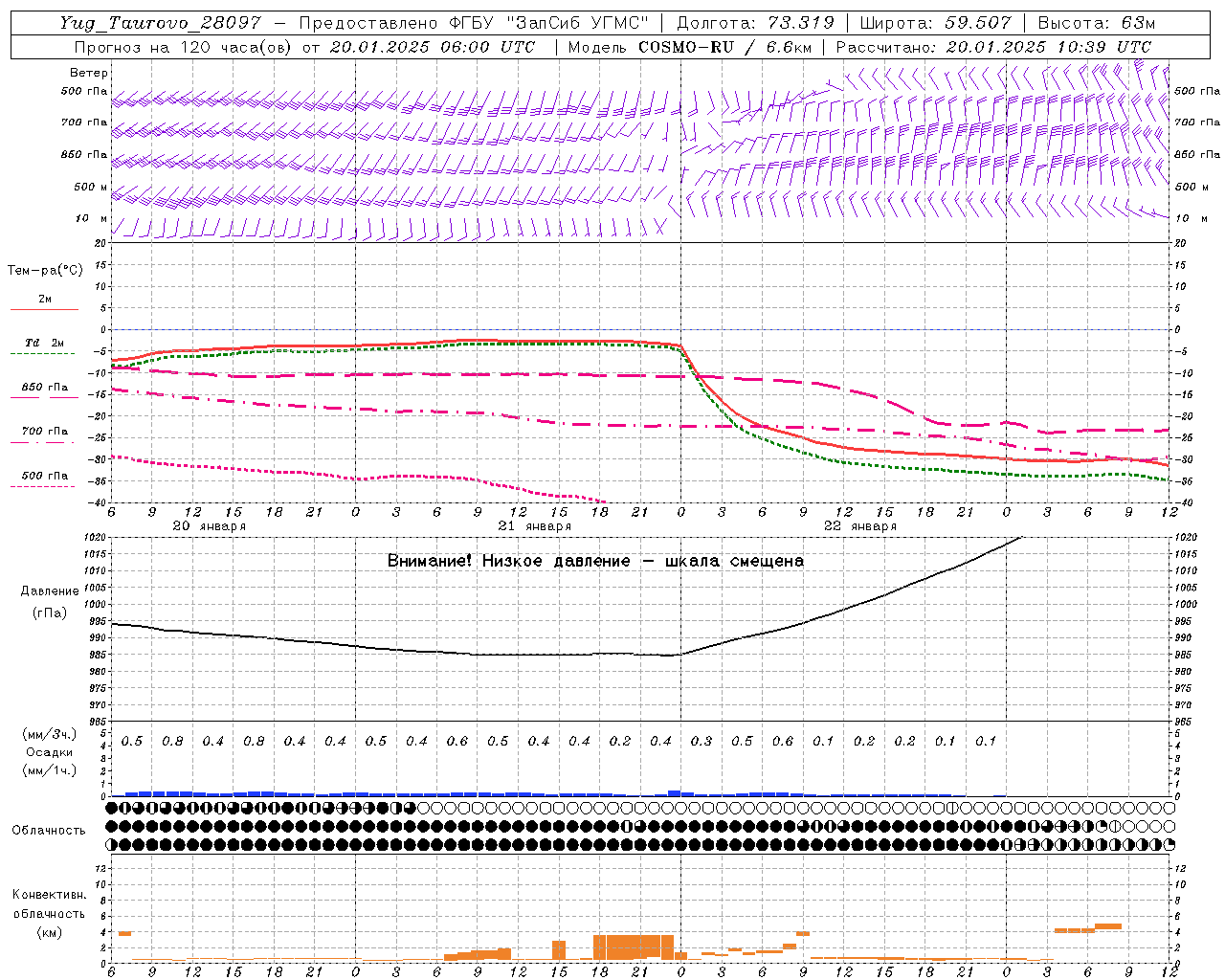Click the "Высота: 63м" header field
Screen dimensions: 1225x980
pos(1096,23)
